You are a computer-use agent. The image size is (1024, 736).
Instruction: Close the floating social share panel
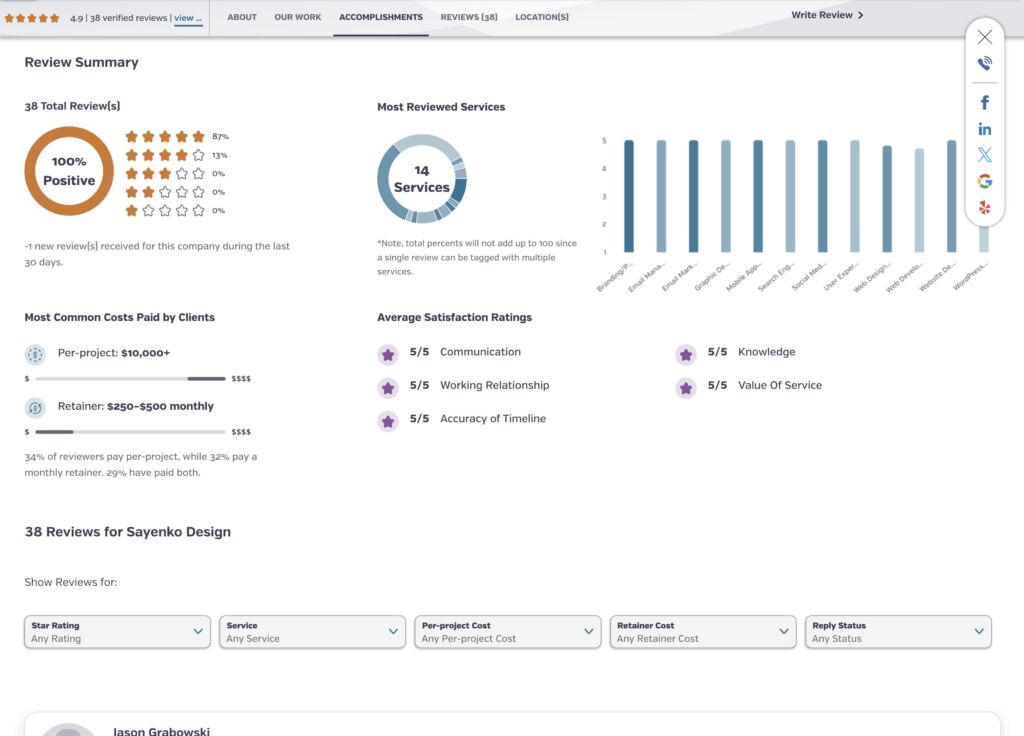(x=984, y=37)
